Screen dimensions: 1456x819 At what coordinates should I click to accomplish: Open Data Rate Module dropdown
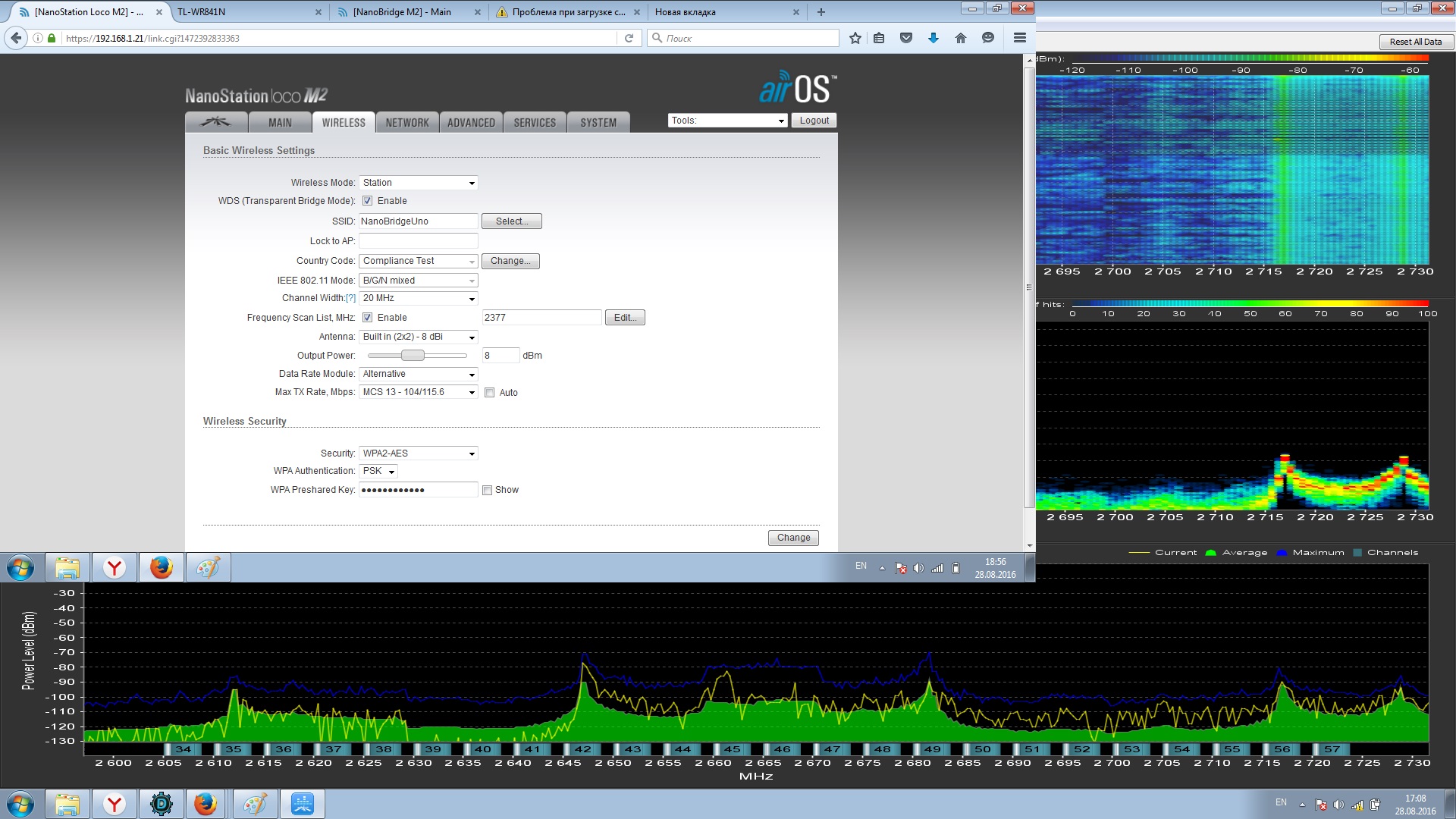coord(419,374)
